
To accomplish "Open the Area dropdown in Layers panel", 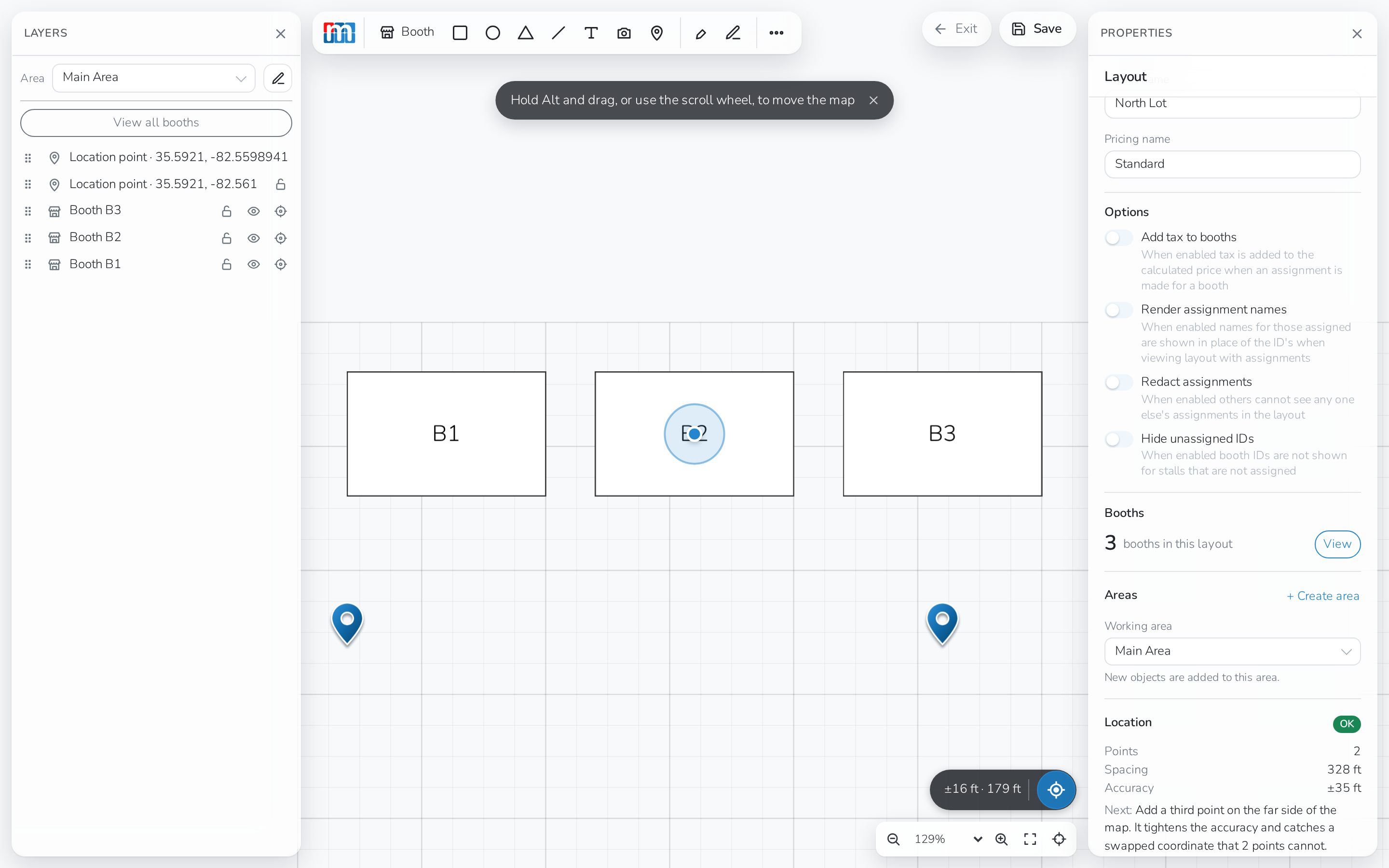I will coord(154,78).
